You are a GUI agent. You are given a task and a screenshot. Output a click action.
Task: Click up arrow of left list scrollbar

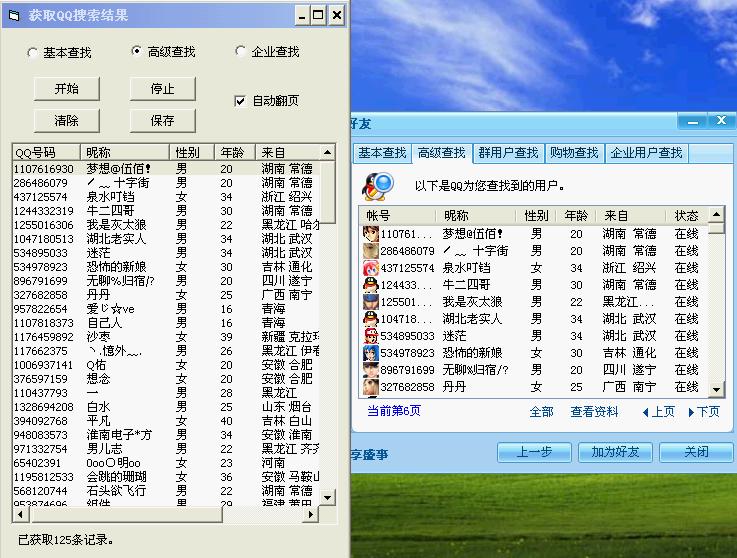tap(328, 152)
